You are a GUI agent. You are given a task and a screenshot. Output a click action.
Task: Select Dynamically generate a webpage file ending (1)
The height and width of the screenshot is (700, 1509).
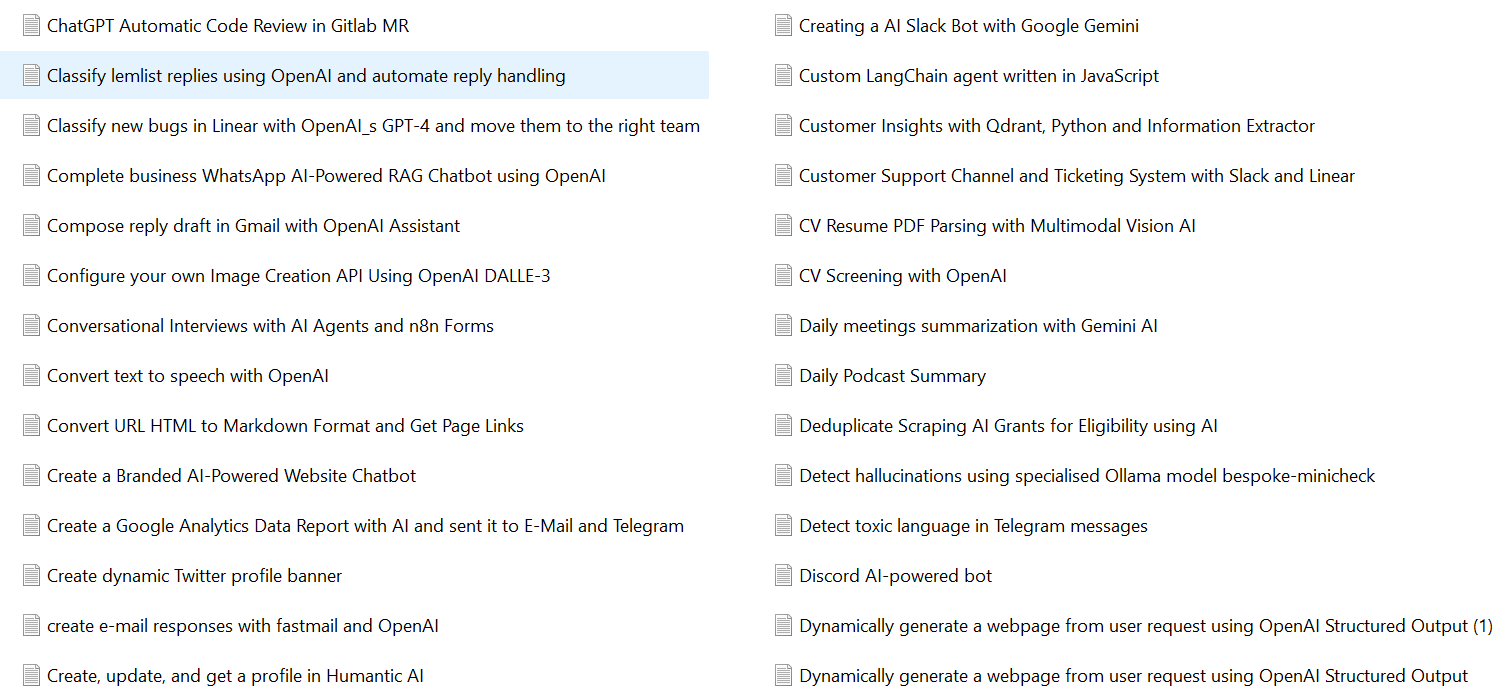(1145, 626)
